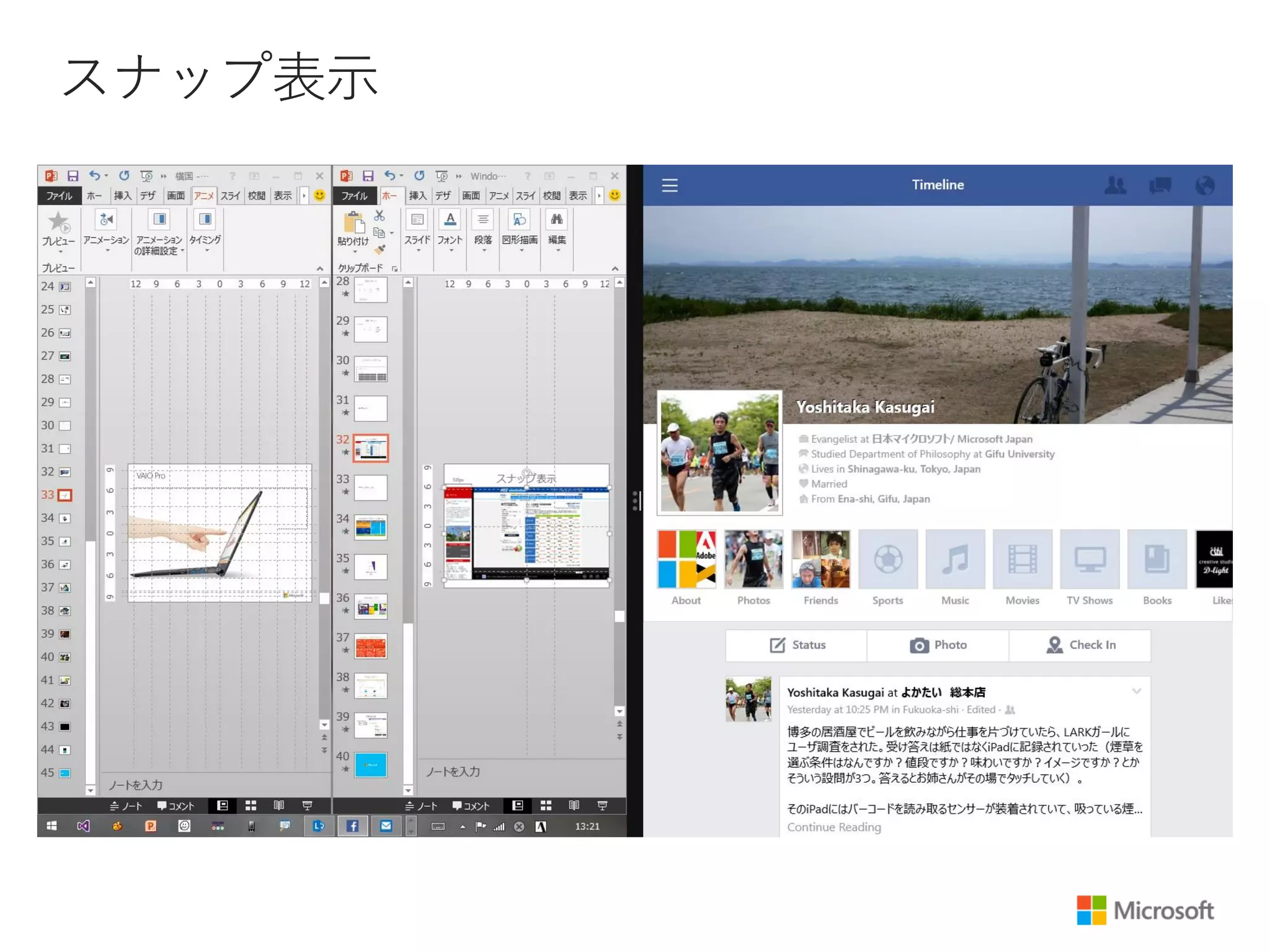Open Visual Studio from the taskbar

(x=83, y=826)
